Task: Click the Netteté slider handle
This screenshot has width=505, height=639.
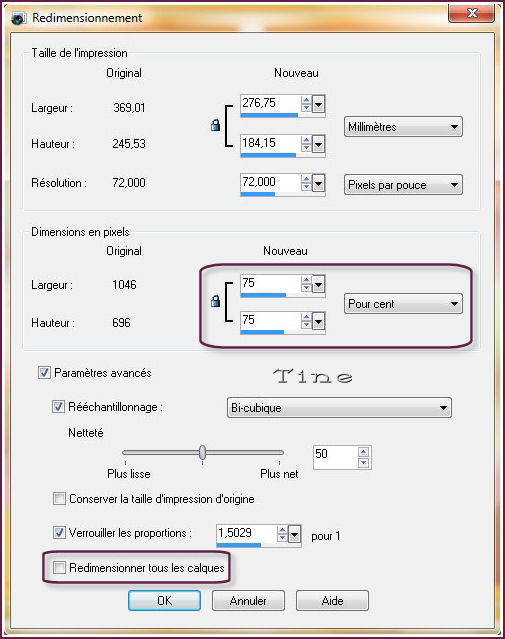Action: 203,452
